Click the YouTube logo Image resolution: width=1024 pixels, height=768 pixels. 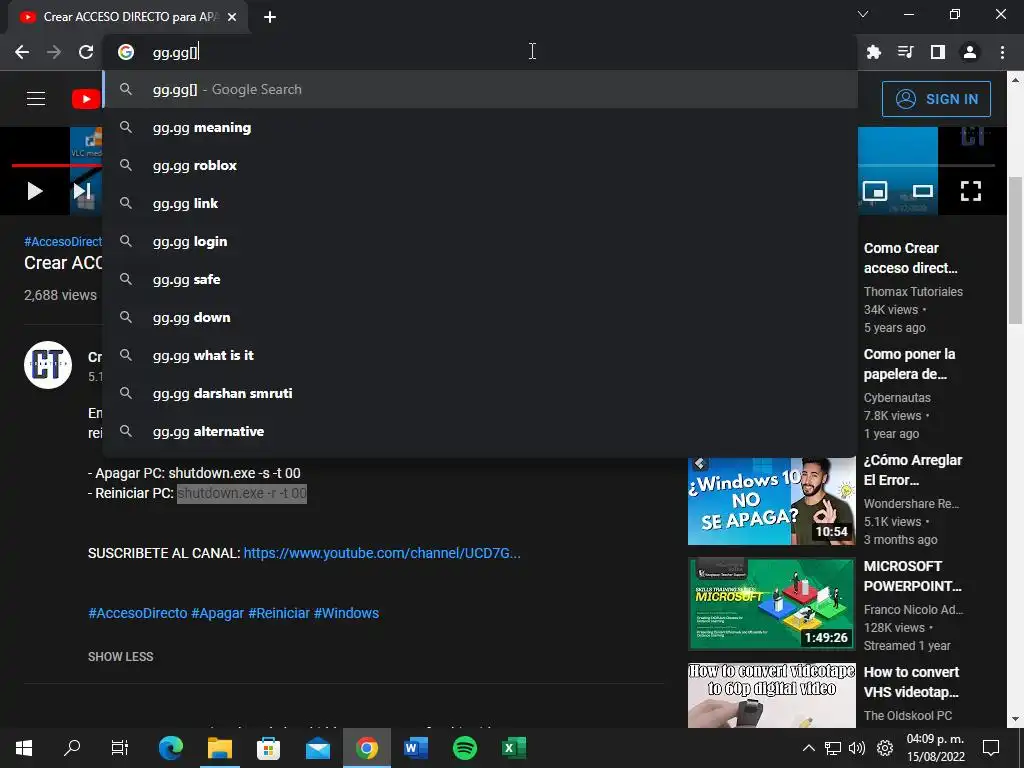click(86, 99)
